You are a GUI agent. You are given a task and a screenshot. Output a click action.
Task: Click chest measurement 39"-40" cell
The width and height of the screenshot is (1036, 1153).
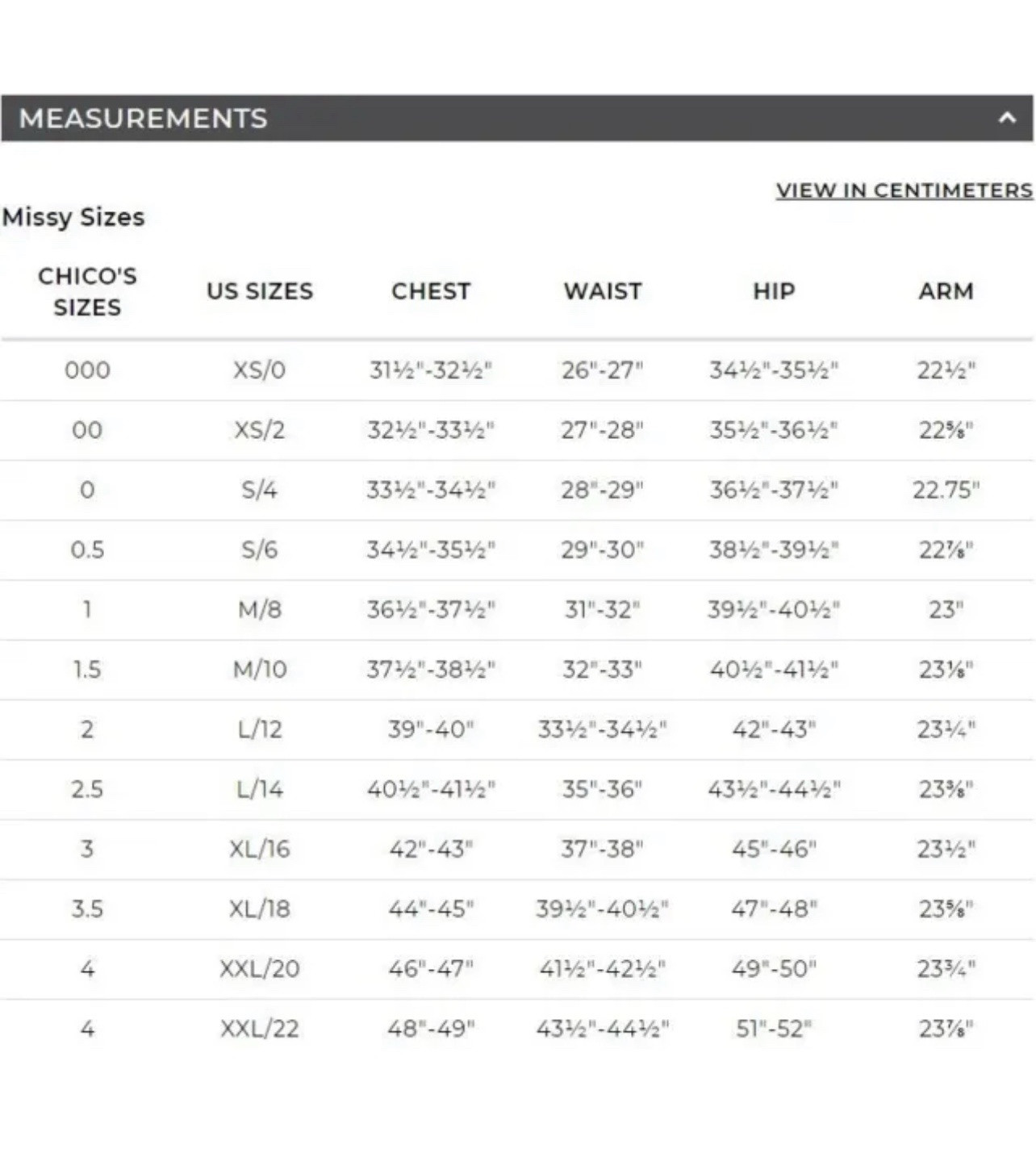click(x=431, y=729)
